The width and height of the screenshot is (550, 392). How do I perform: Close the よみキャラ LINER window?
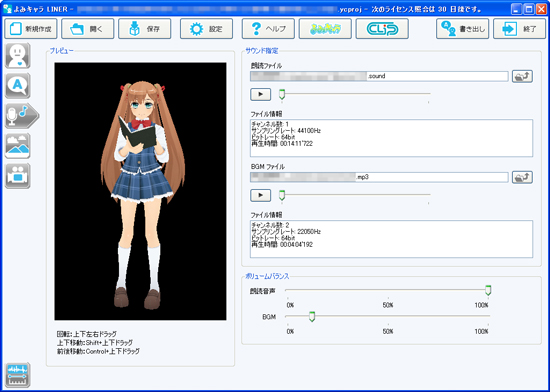click(x=541, y=9)
